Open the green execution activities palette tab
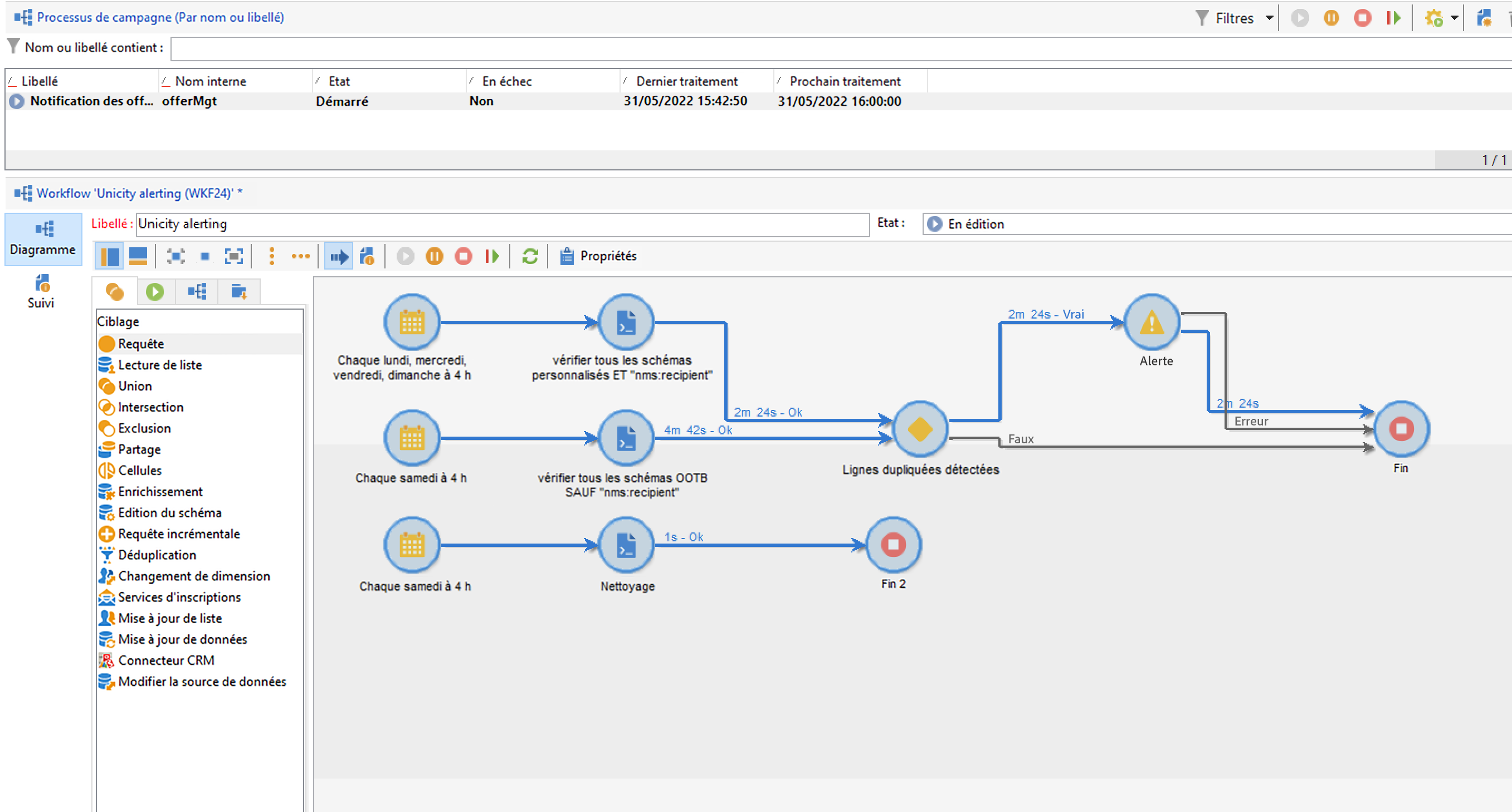Image resolution: width=1512 pixels, height=812 pixels. [155, 292]
